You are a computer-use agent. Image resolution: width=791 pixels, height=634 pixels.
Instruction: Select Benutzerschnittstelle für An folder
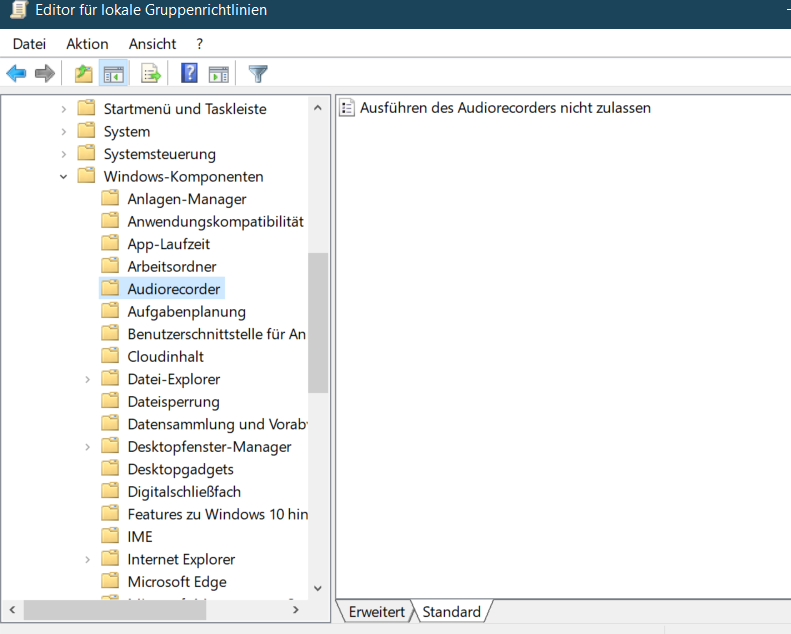pyautogui.click(x=216, y=334)
